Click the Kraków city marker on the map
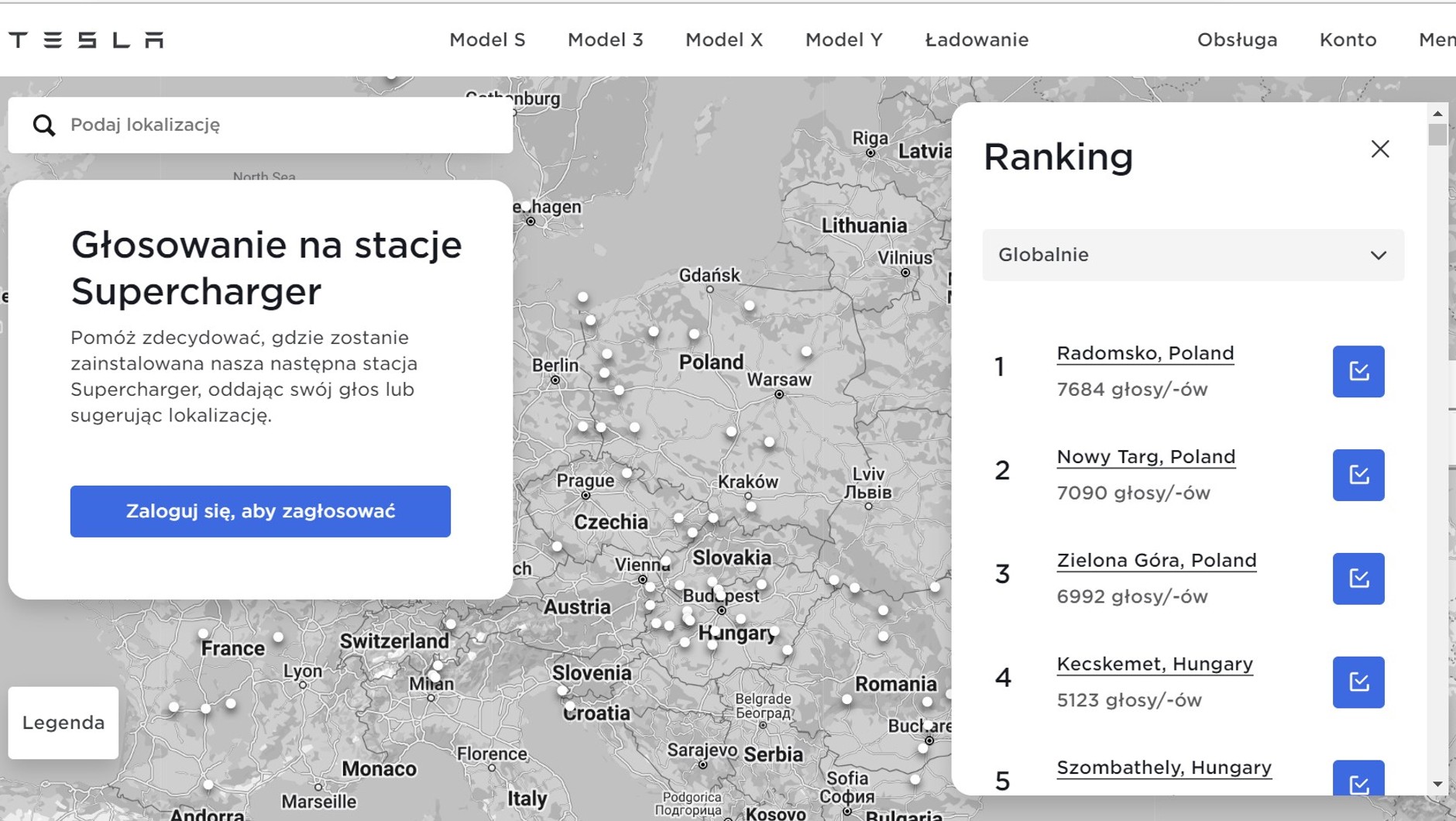 748,496
